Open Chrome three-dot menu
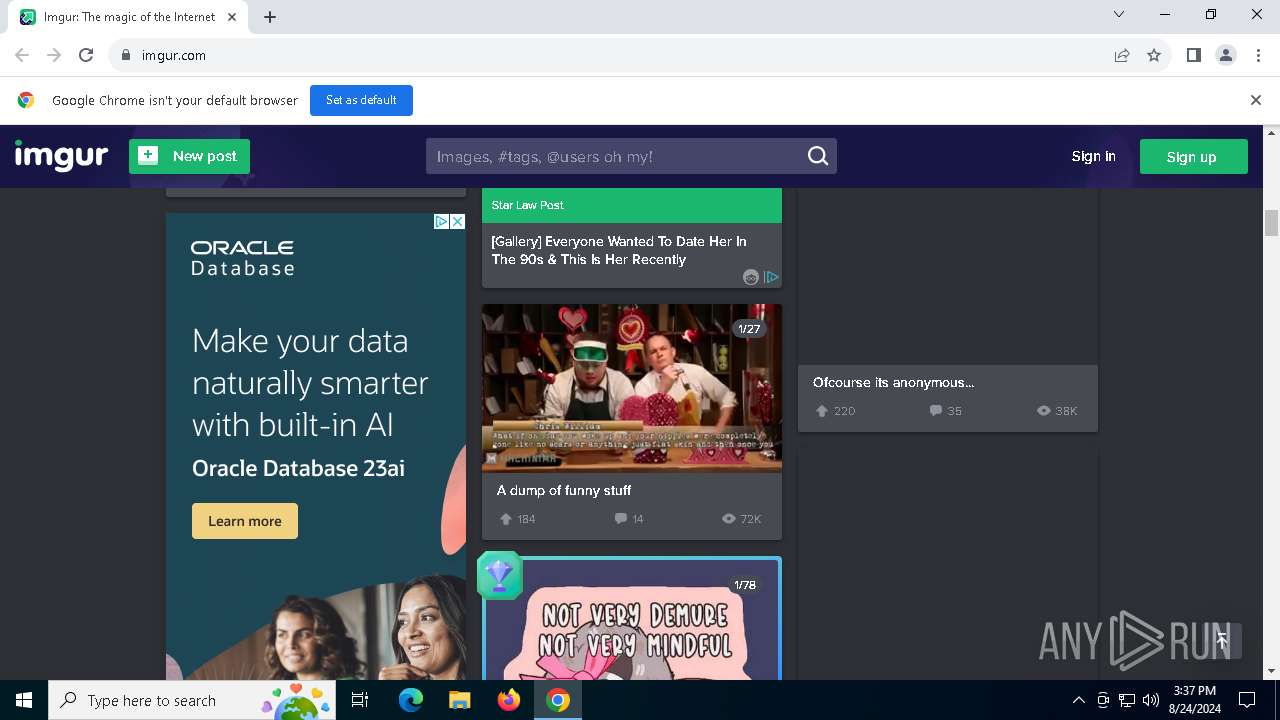1280x720 pixels. pyautogui.click(x=1257, y=56)
